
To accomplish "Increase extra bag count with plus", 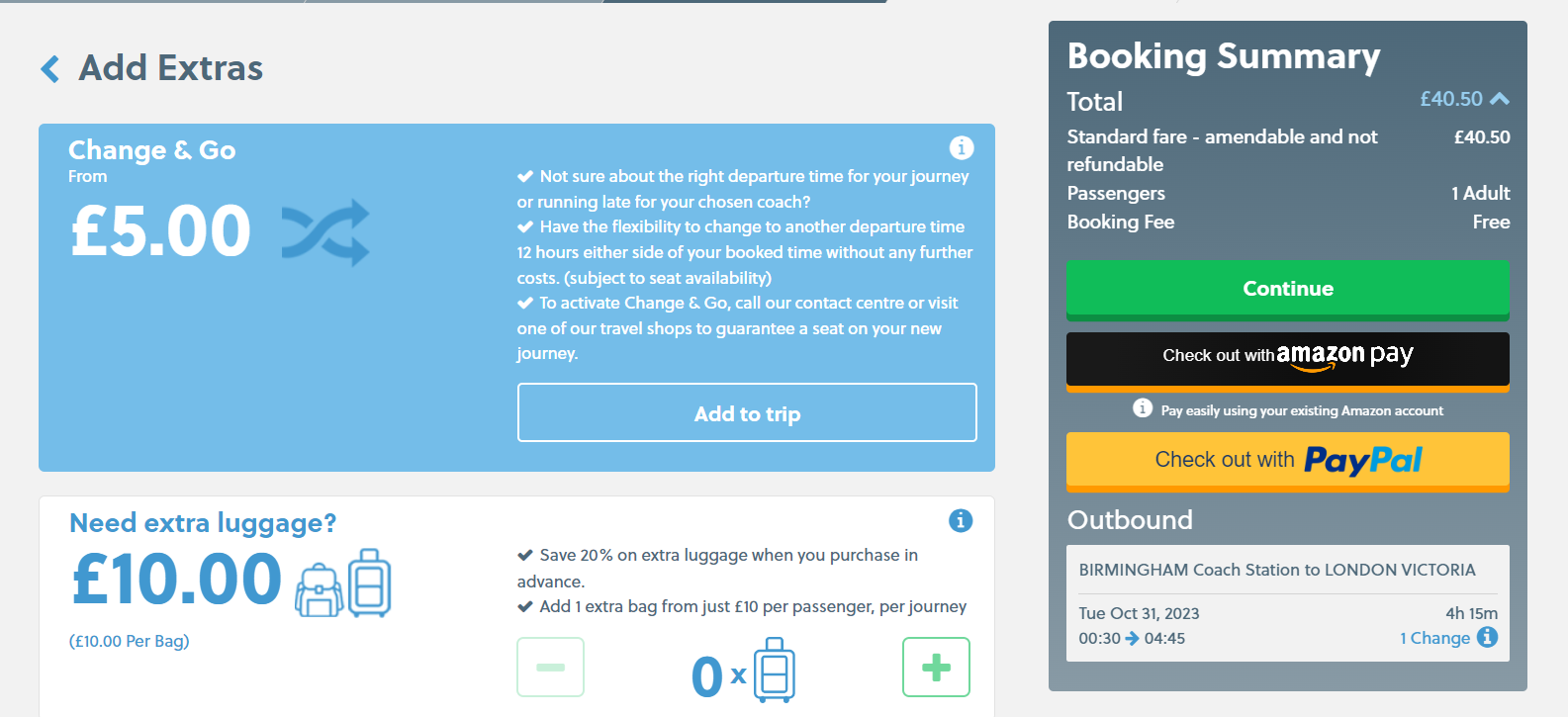I will pos(936,668).
